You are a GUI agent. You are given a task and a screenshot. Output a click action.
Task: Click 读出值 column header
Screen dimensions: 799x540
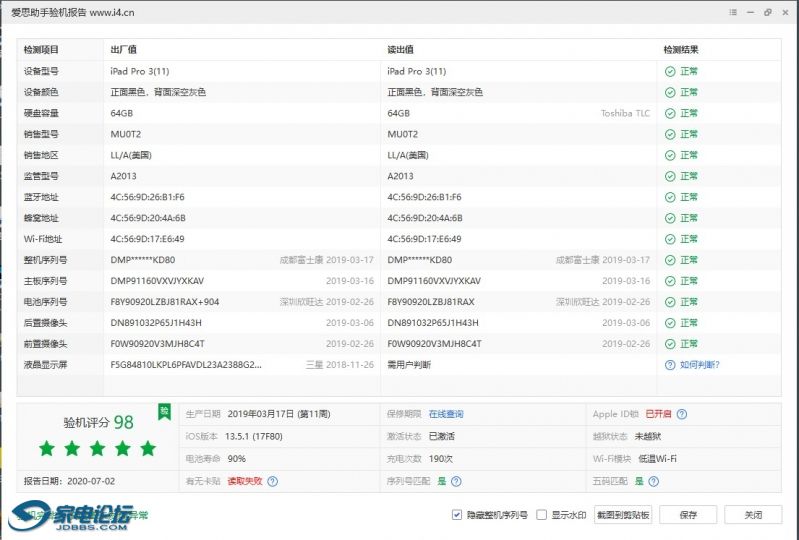(x=401, y=50)
